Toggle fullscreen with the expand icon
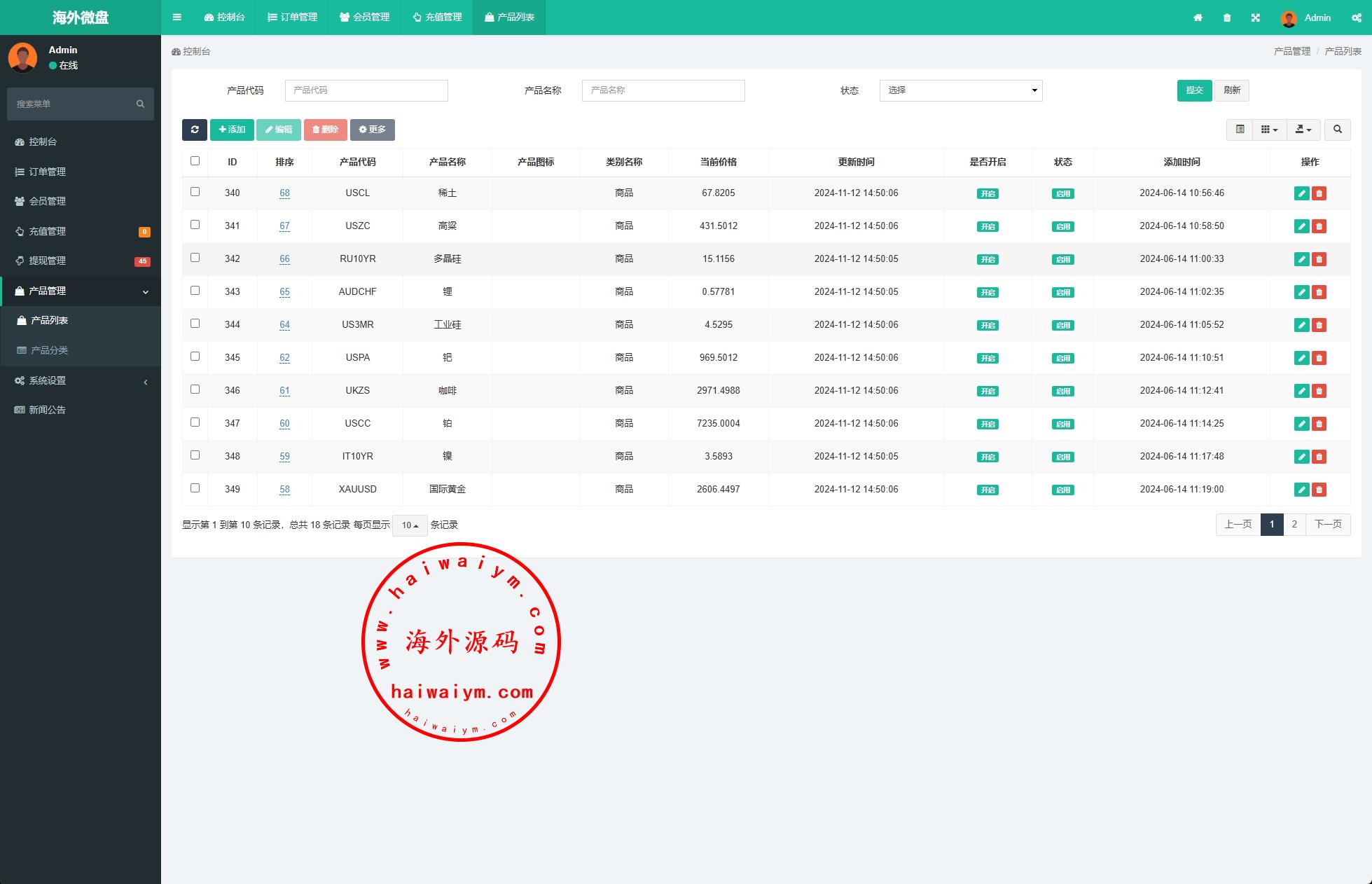The image size is (1372, 884). coord(1256,18)
